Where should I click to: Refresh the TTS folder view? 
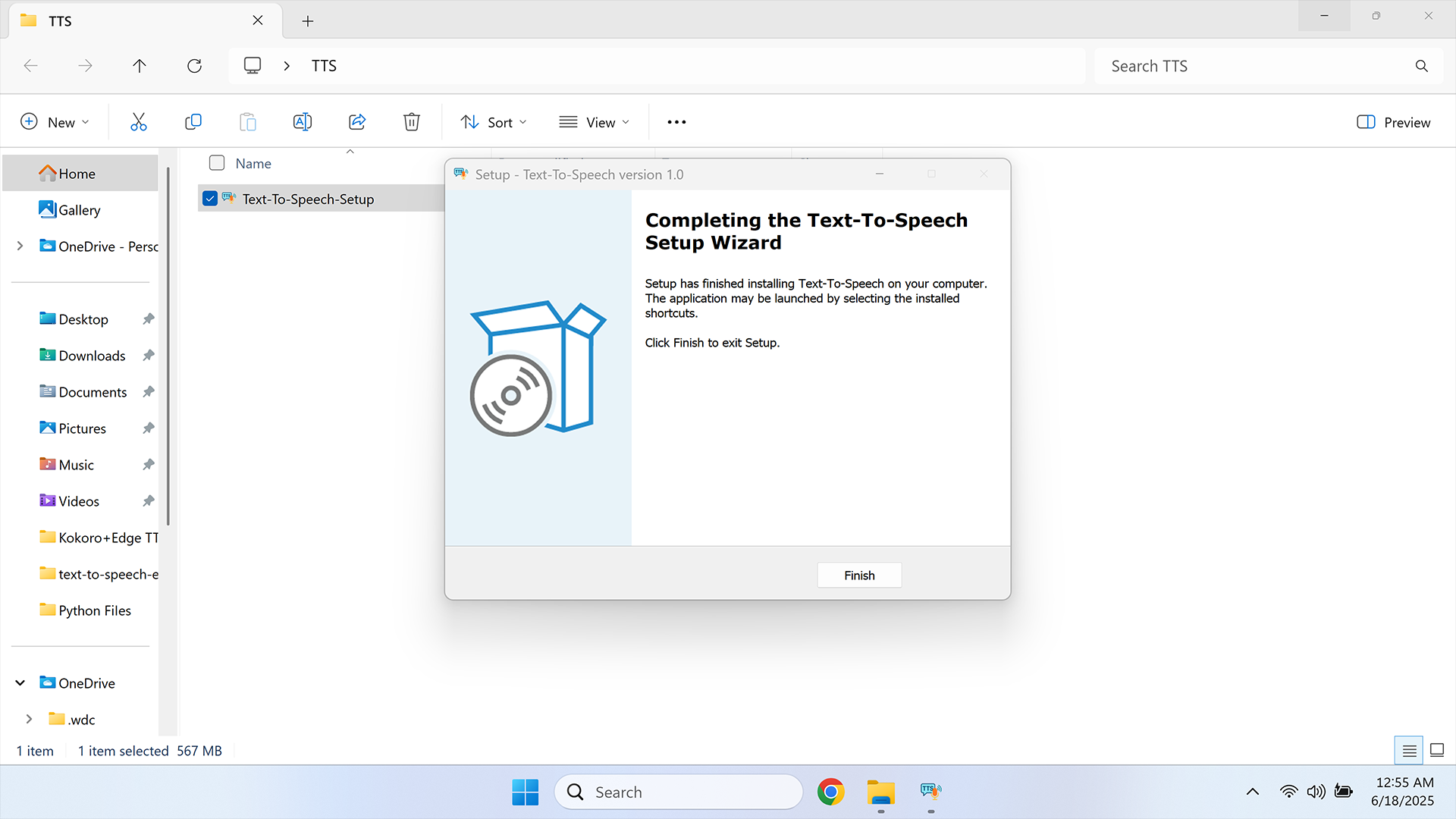[x=194, y=65]
